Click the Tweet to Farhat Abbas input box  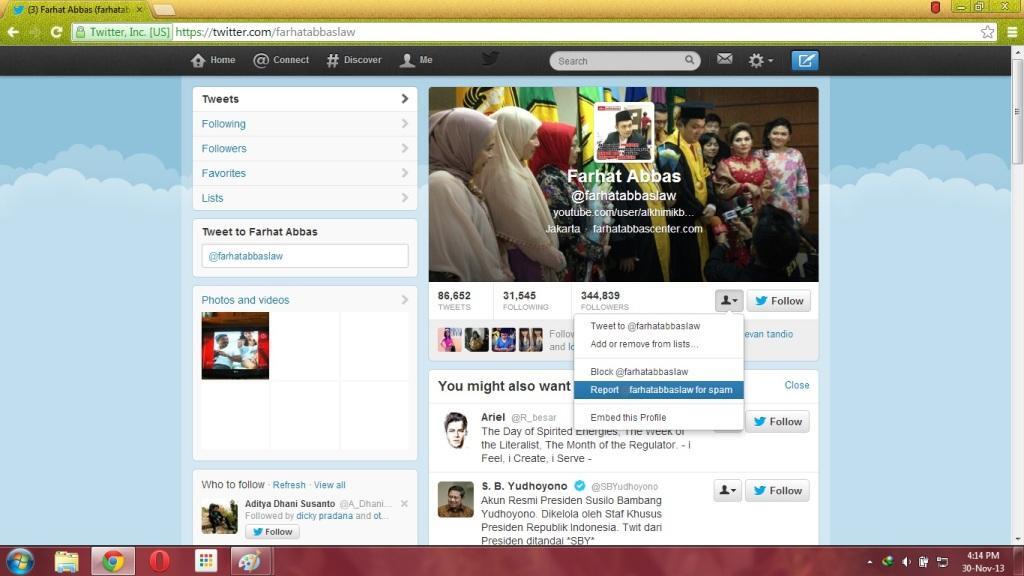pyautogui.click(x=305, y=256)
